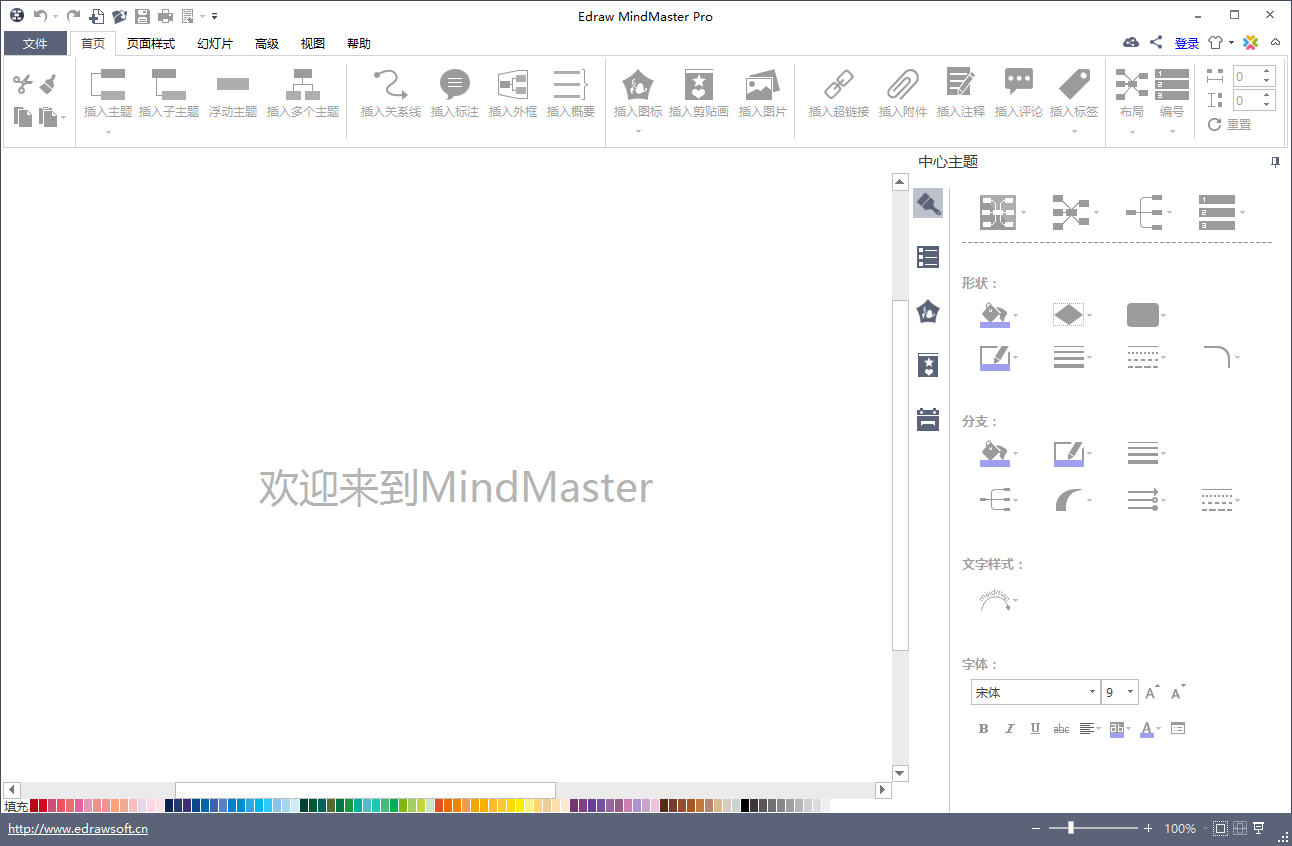Click the Insert Summary (插入概要) icon
The image size is (1292, 846).
(x=570, y=85)
